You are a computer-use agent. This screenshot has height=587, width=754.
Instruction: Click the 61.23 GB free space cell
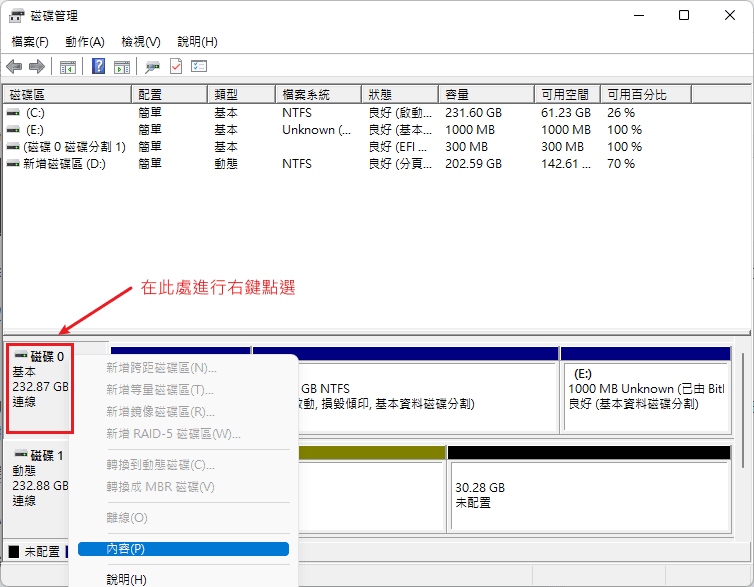click(x=566, y=113)
